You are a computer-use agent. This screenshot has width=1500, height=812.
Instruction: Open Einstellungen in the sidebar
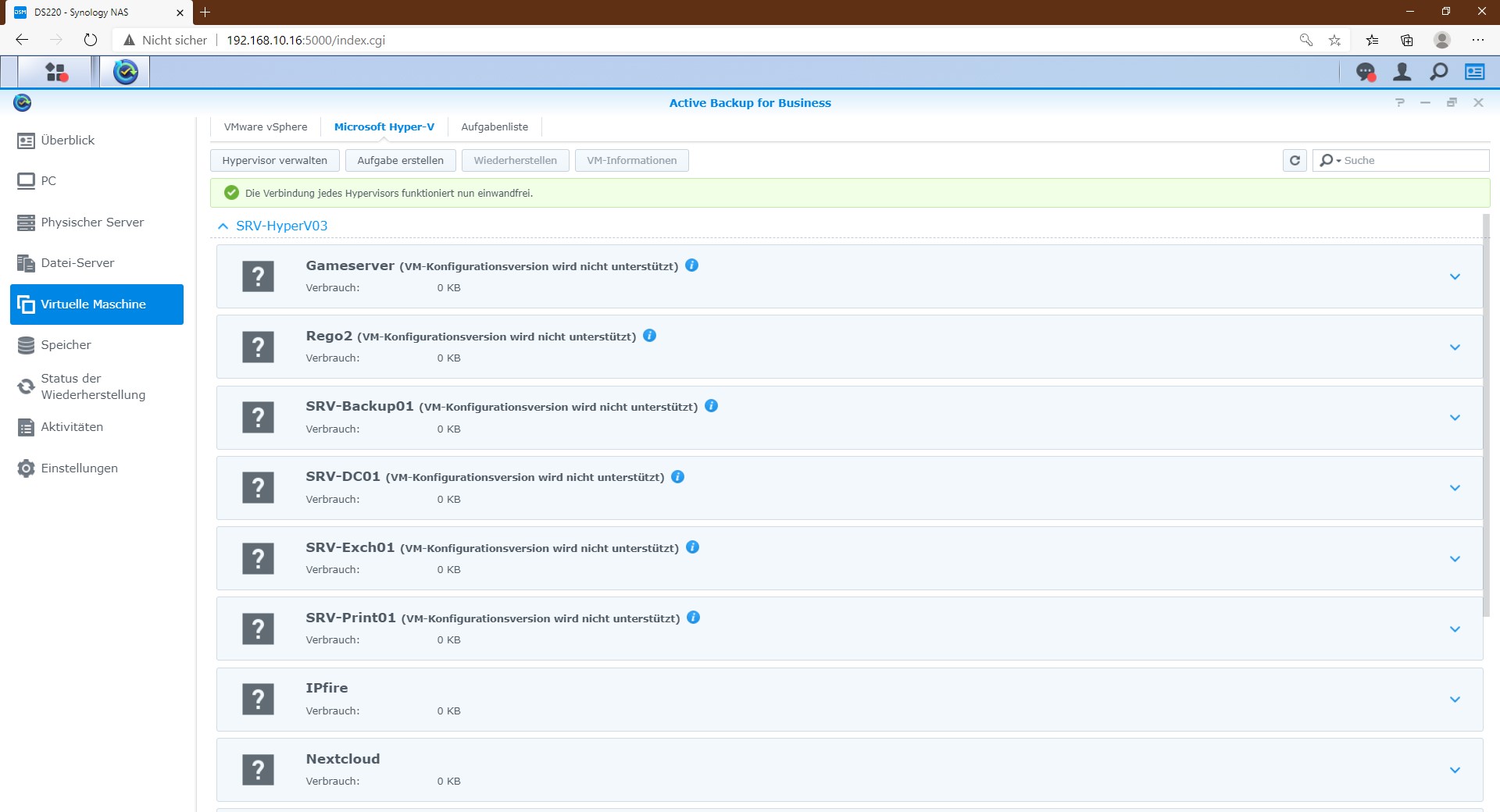coord(97,468)
